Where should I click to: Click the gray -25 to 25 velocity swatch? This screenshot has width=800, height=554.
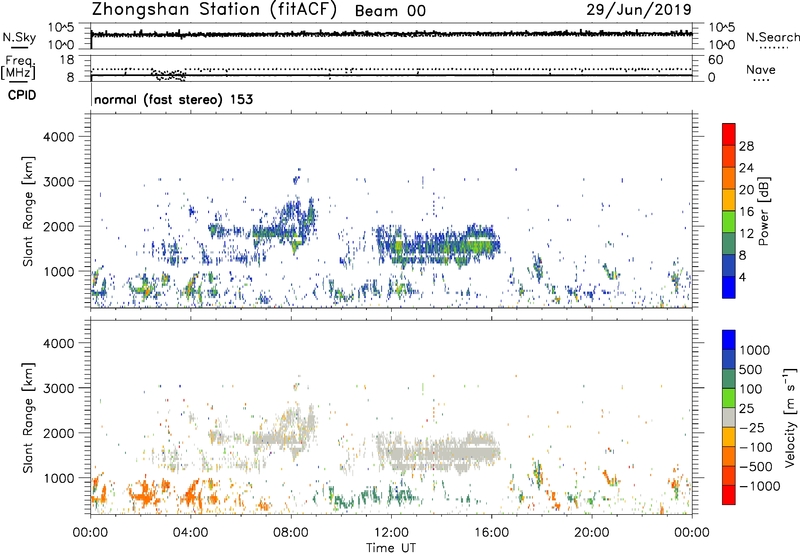pyautogui.click(x=729, y=418)
